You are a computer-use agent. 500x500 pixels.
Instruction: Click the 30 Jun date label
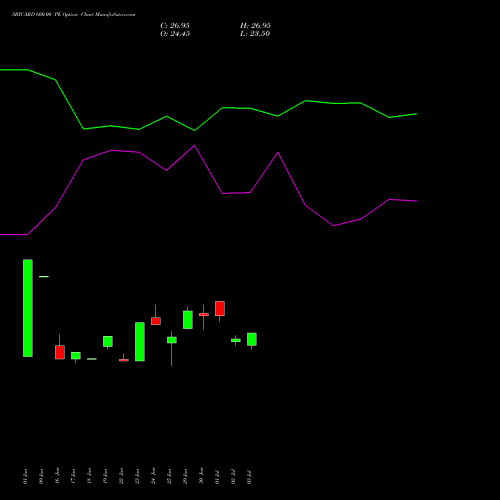tap(202, 476)
